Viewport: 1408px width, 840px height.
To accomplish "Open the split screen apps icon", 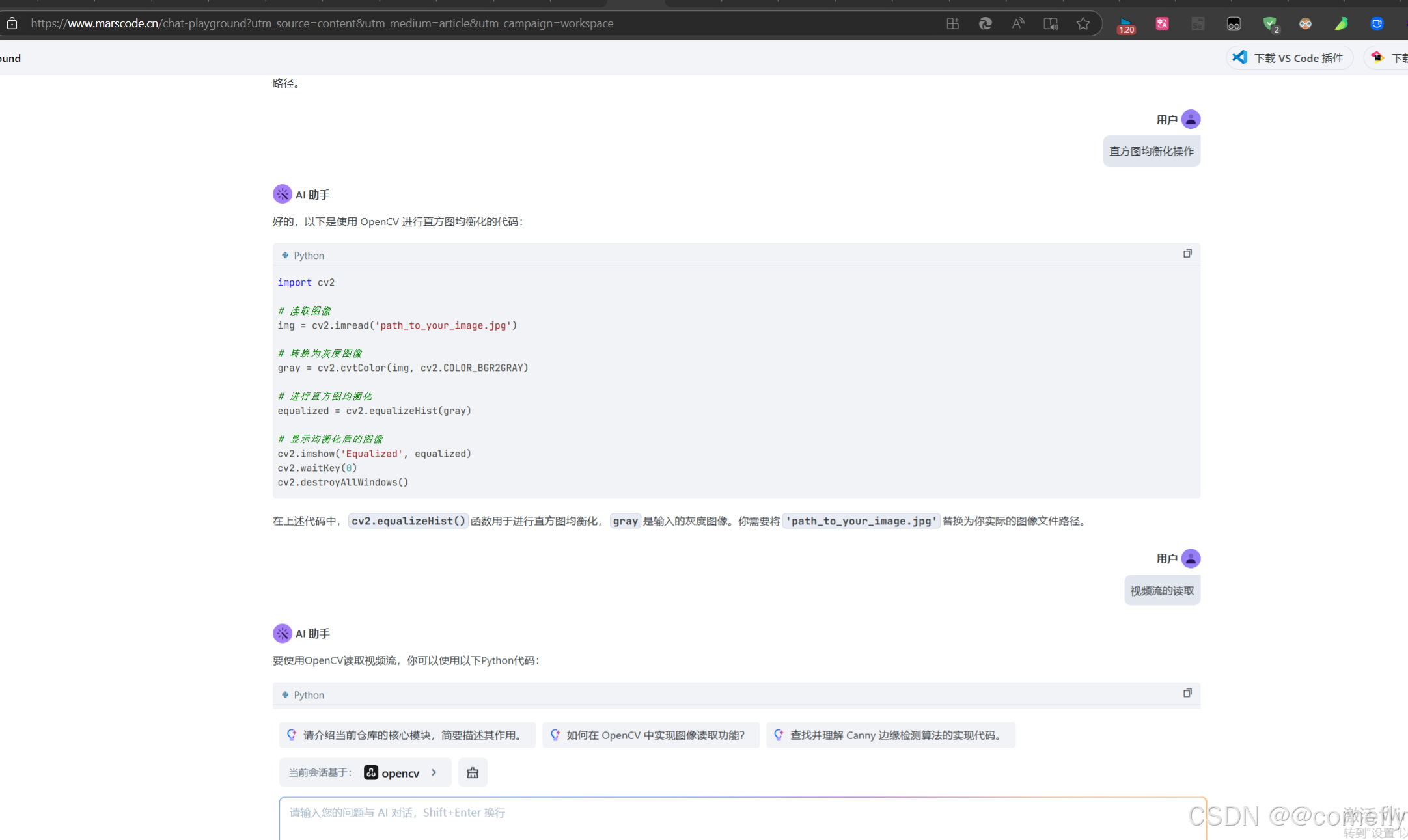I will click(x=952, y=24).
